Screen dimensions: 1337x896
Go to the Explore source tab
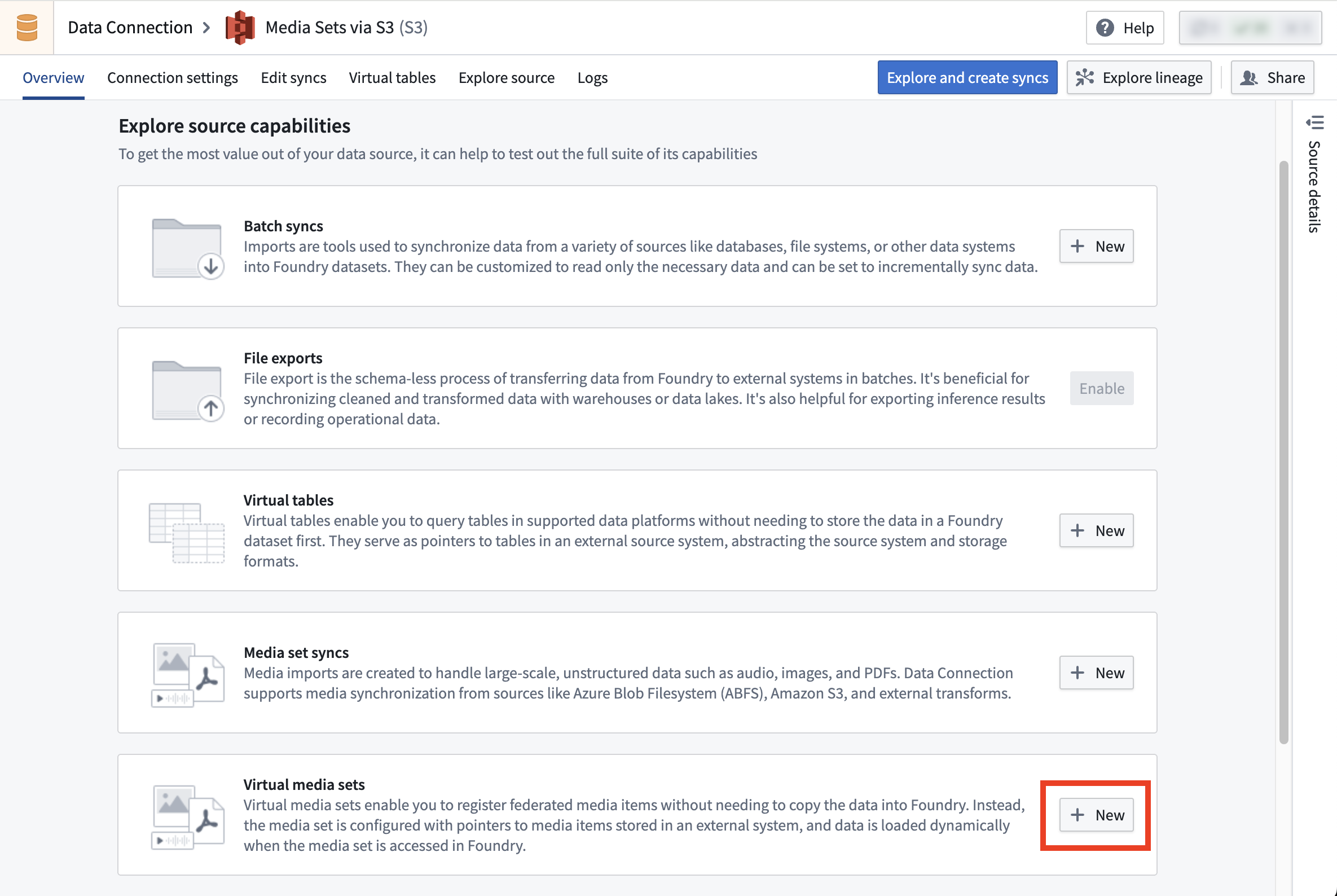tap(505, 77)
